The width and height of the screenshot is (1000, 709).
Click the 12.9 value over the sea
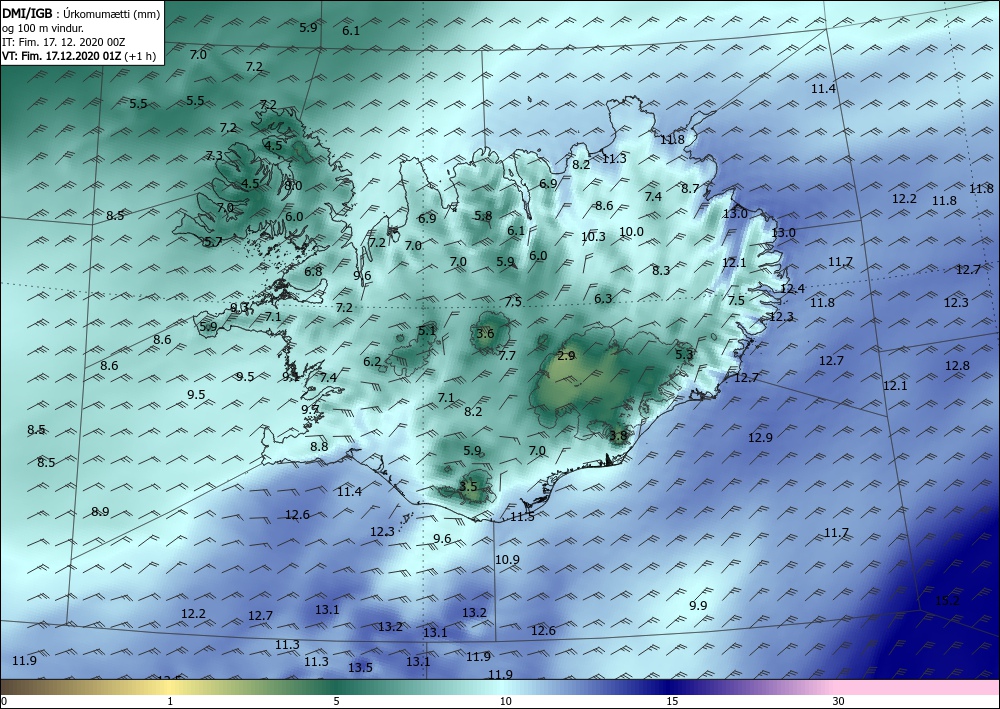760,437
